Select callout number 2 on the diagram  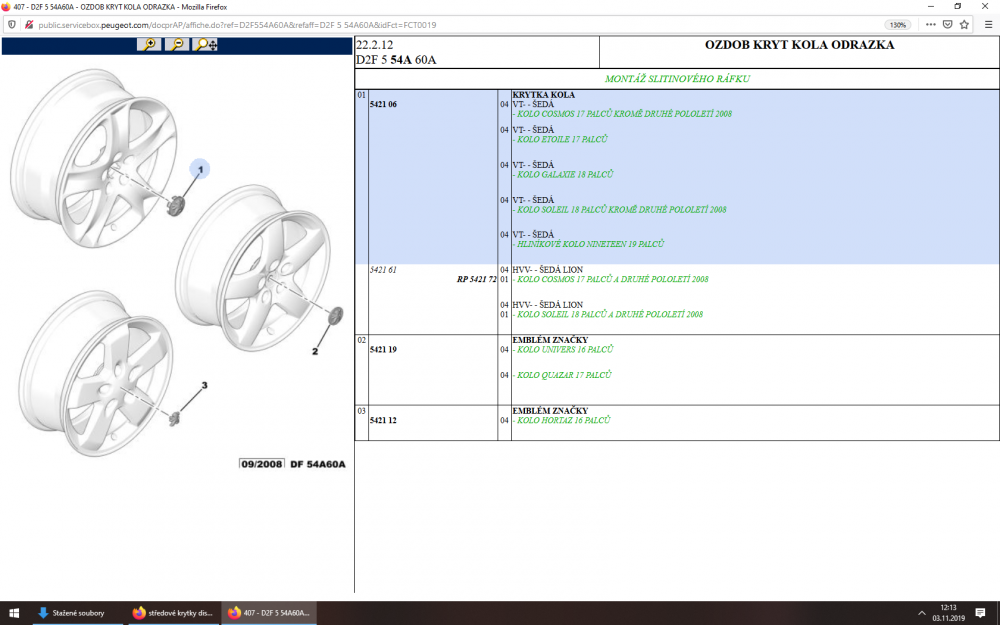pos(314,351)
